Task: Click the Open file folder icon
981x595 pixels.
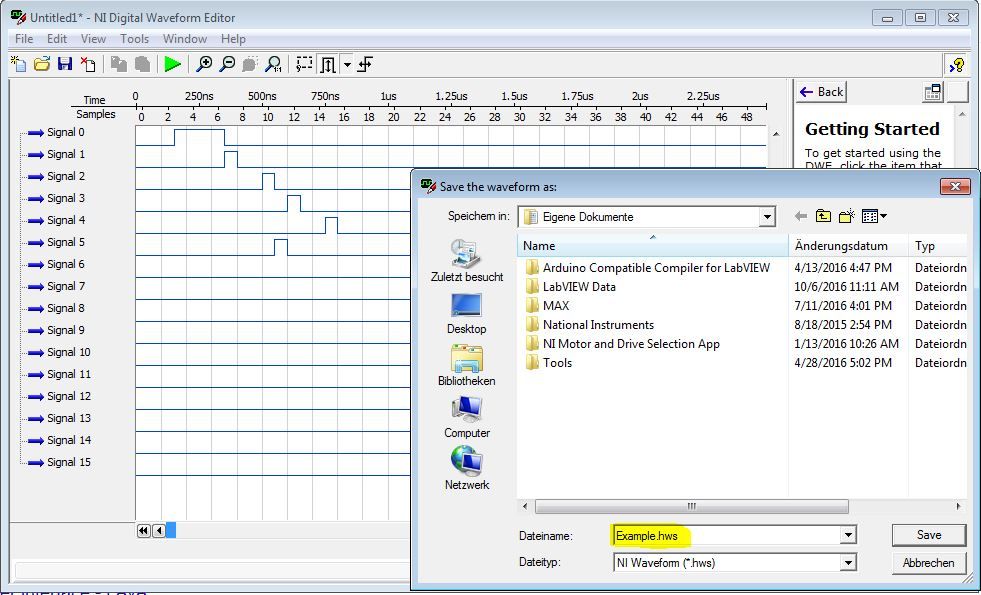Action: click(x=41, y=64)
